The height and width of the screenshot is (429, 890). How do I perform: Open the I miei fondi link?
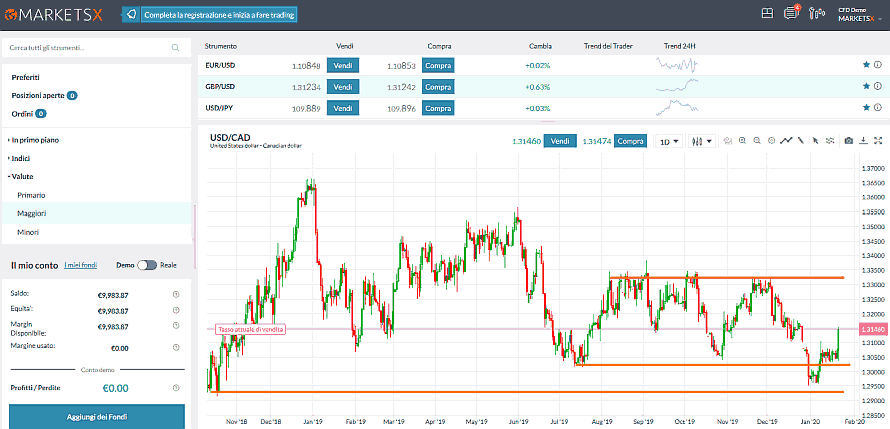[x=81, y=265]
